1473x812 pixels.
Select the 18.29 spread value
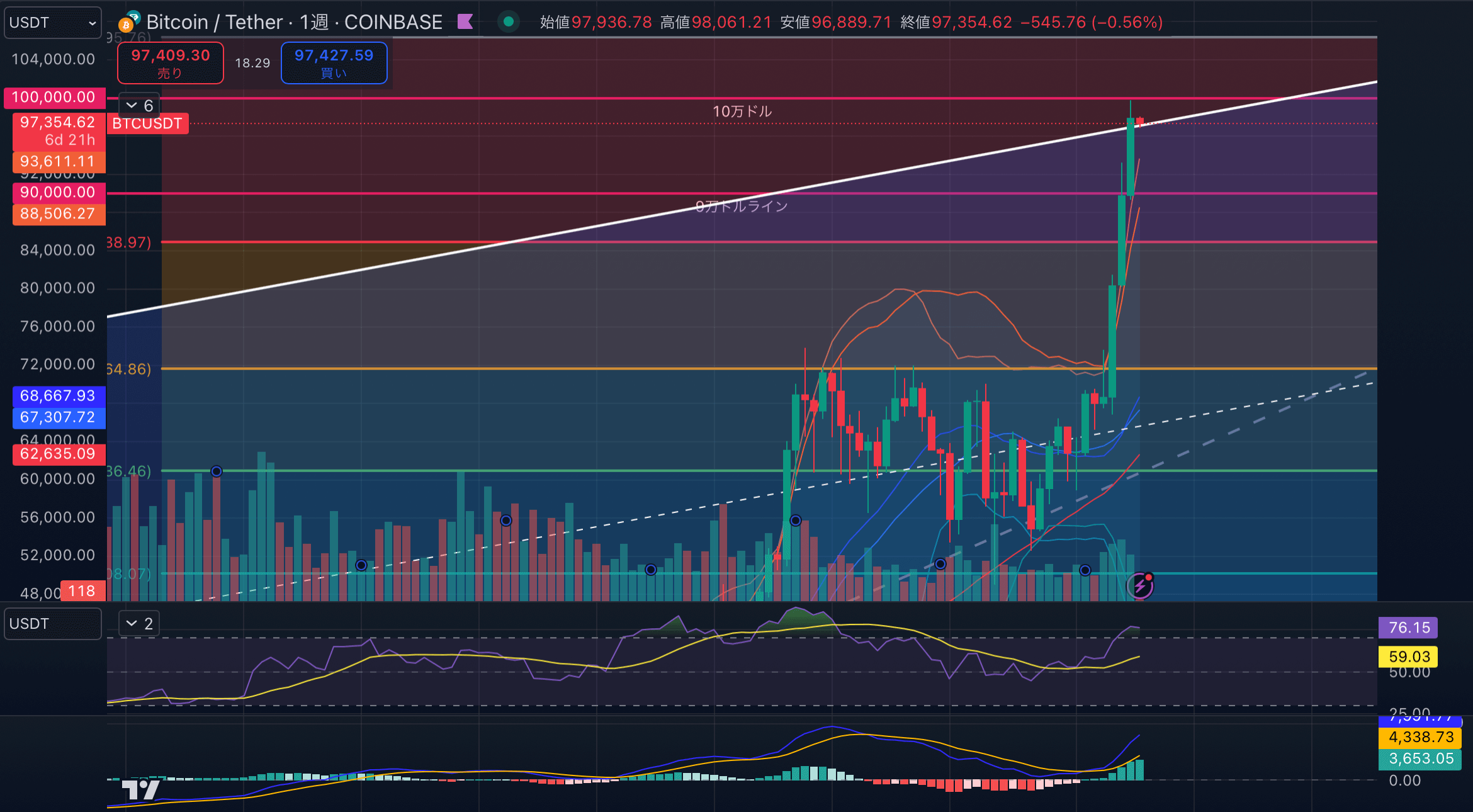click(x=252, y=63)
